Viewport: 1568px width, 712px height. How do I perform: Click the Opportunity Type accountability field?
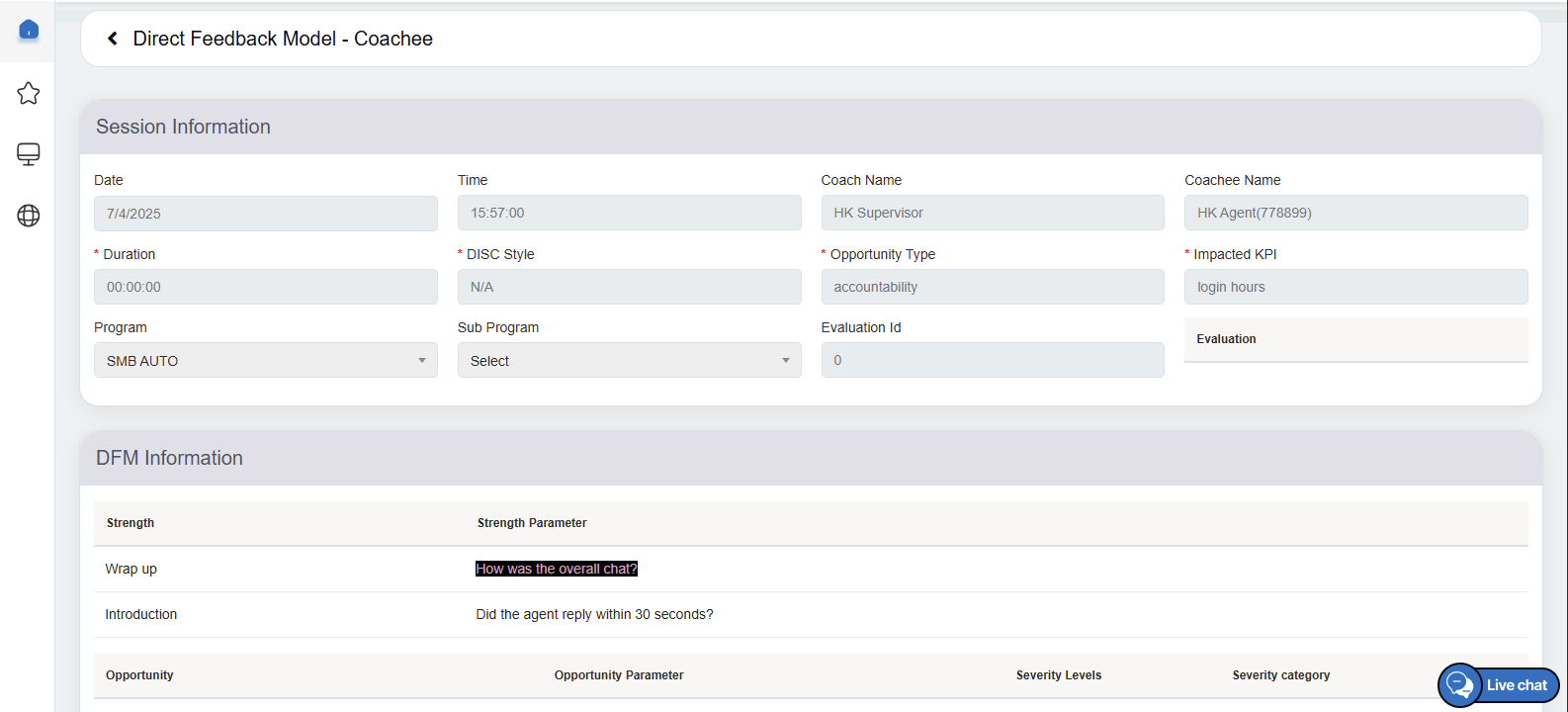992,287
